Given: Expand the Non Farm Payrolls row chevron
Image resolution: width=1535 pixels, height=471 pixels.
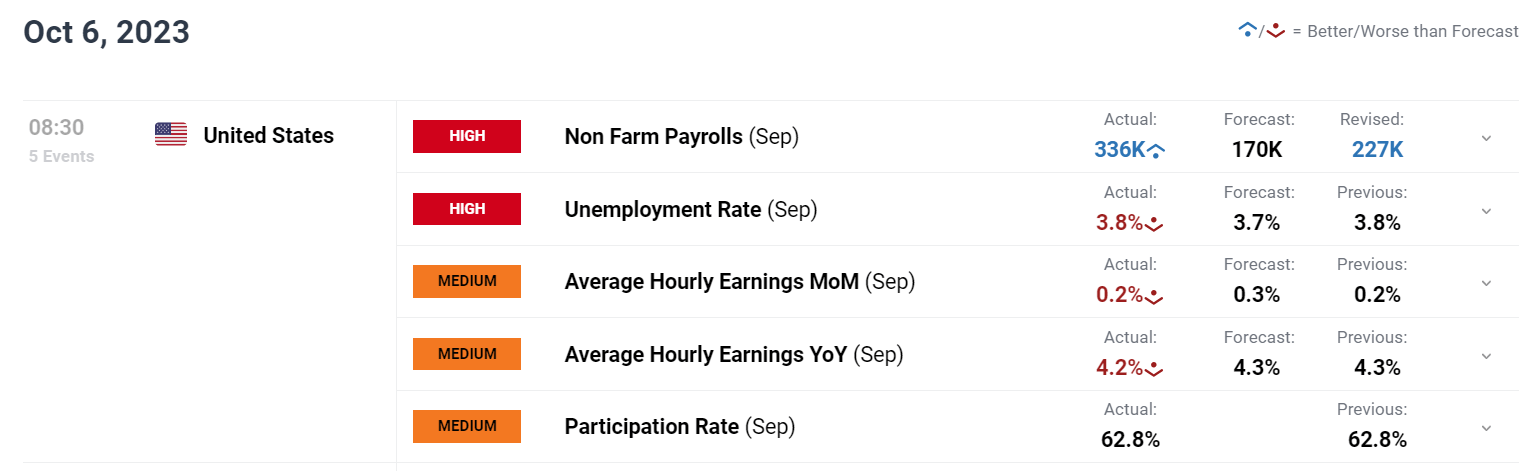Looking at the screenshot, I should [x=1486, y=138].
